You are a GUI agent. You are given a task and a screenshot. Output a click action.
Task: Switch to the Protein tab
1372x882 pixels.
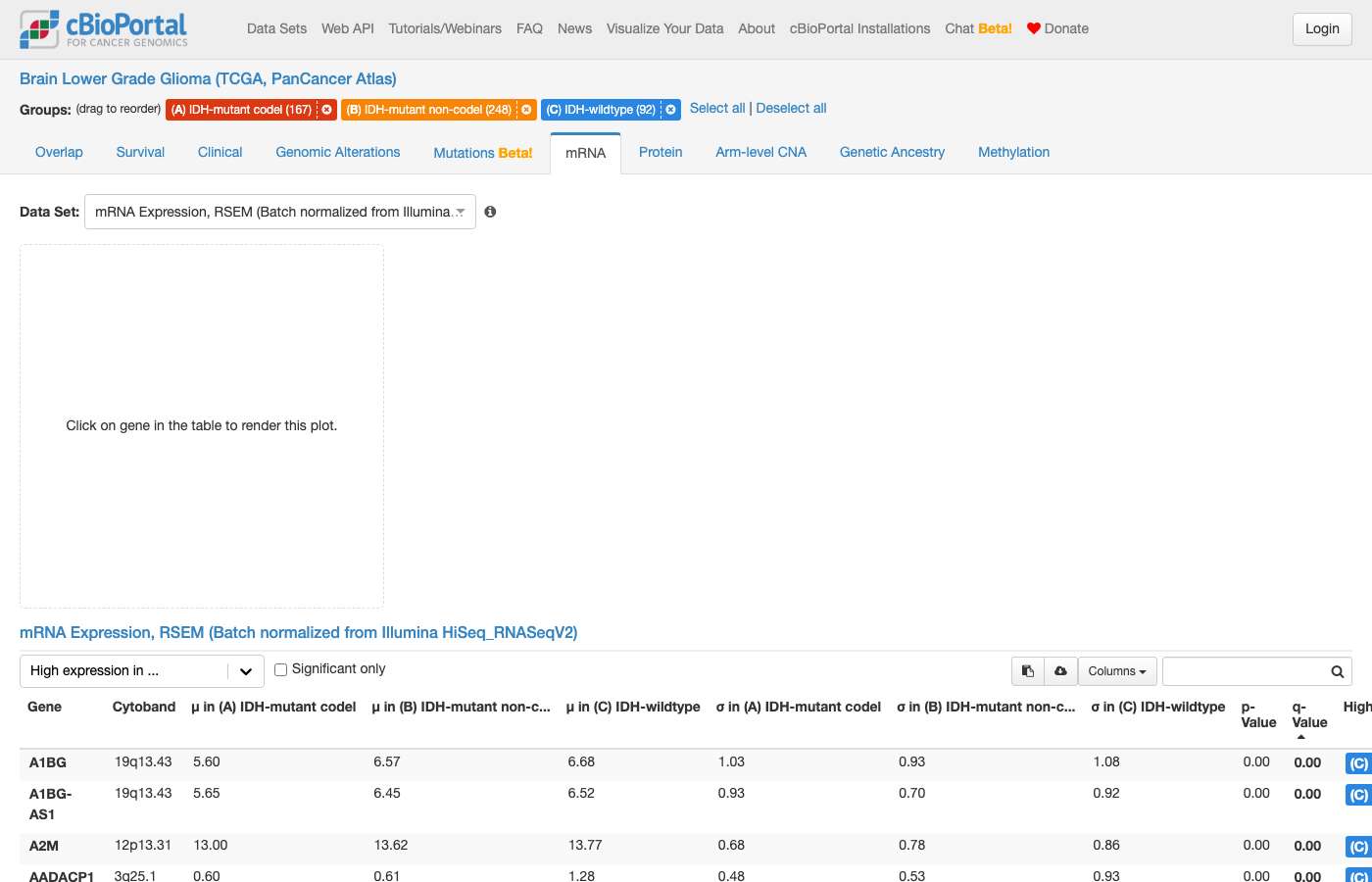(661, 152)
